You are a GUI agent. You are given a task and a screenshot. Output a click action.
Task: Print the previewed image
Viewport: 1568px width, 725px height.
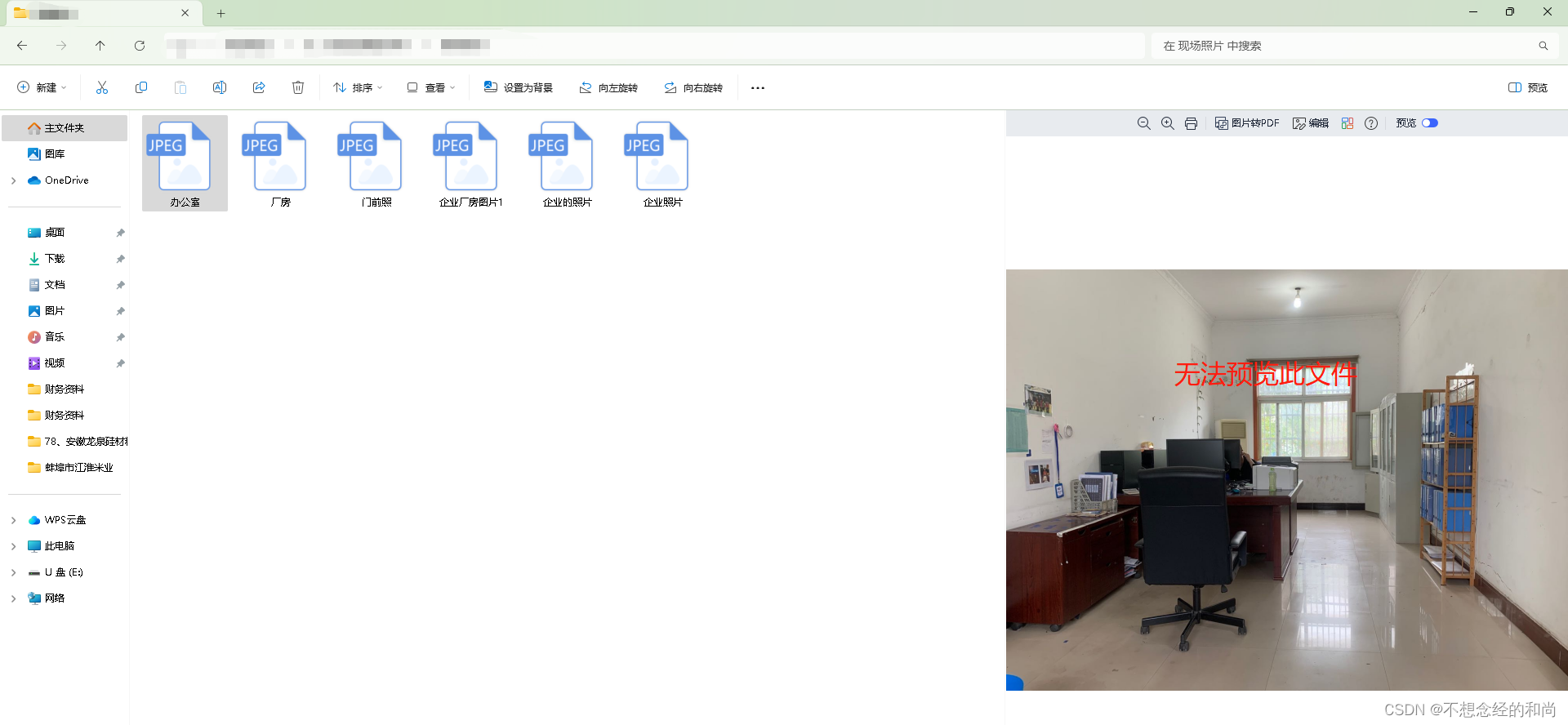[1192, 123]
